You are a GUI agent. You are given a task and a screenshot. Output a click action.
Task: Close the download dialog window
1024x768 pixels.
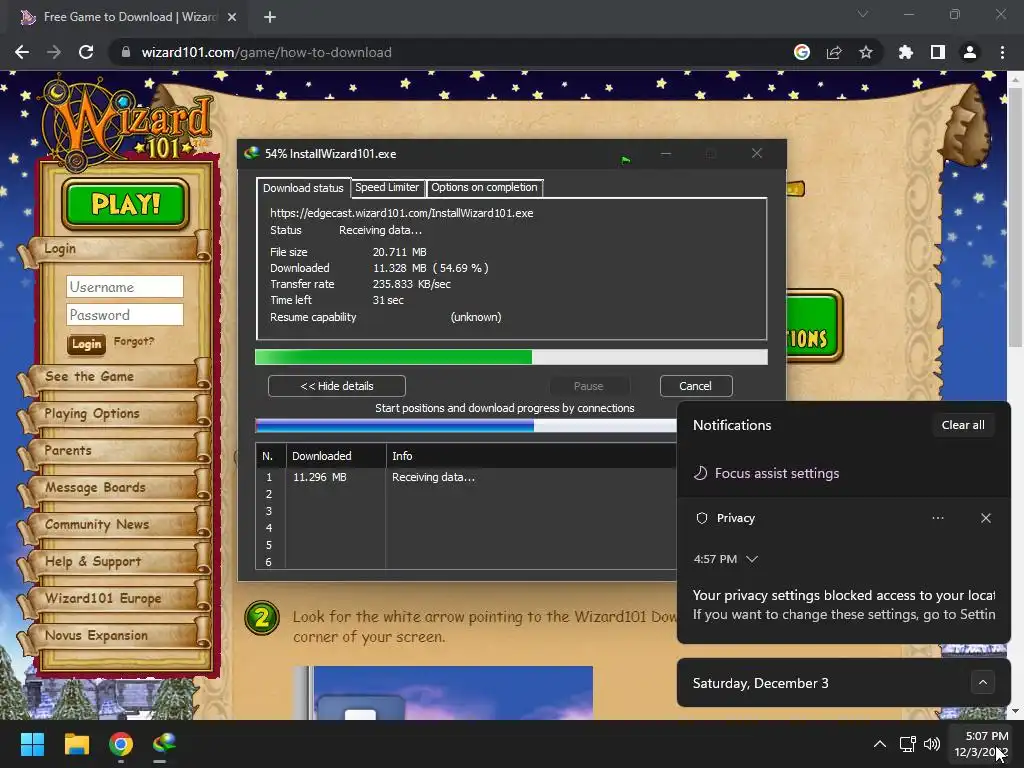tap(757, 153)
